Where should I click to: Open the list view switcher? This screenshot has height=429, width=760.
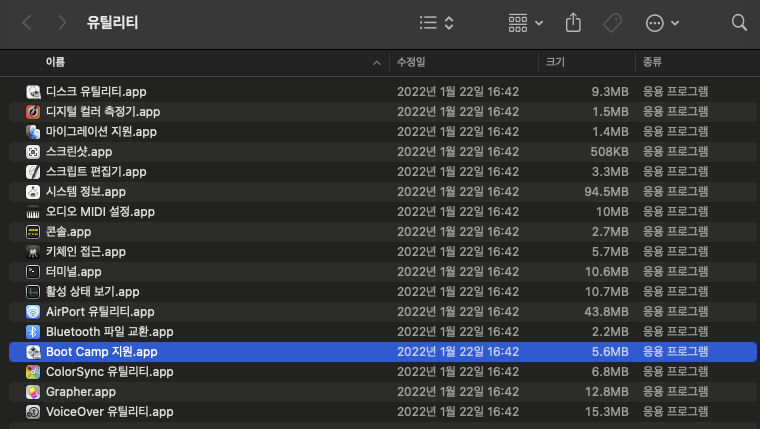click(436, 23)
